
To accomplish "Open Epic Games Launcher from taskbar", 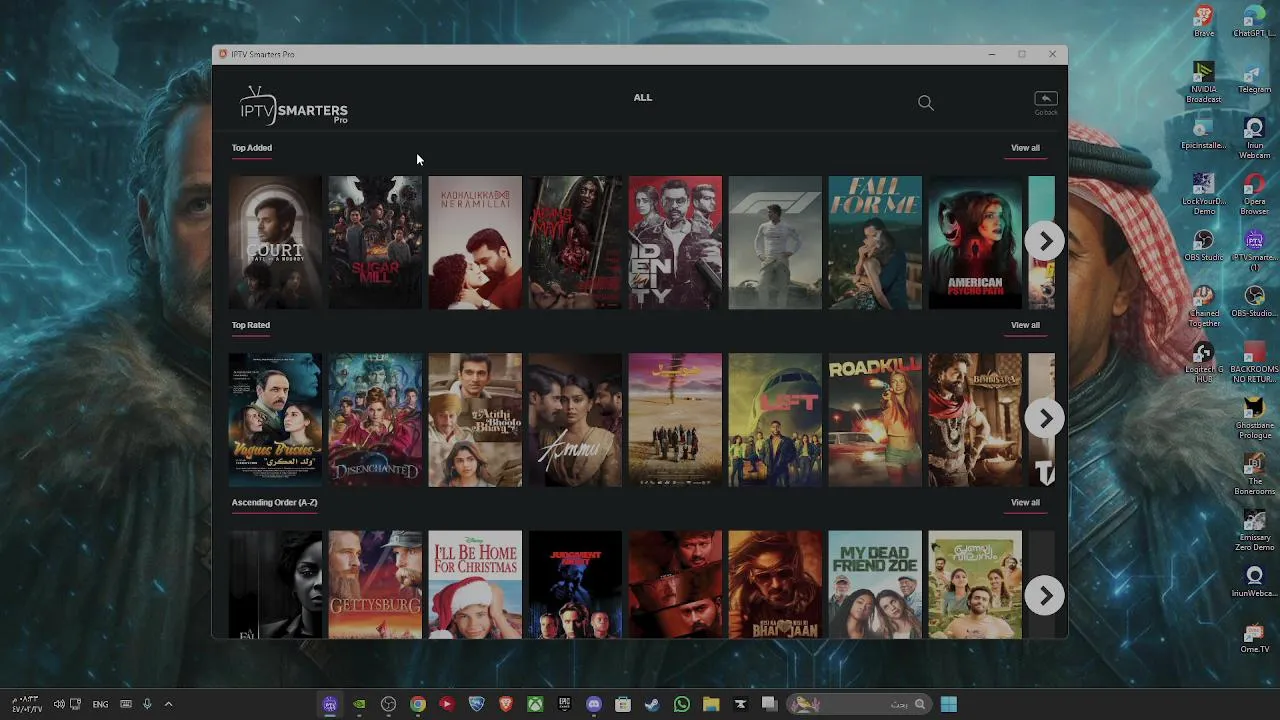I will tap(565, 704).
